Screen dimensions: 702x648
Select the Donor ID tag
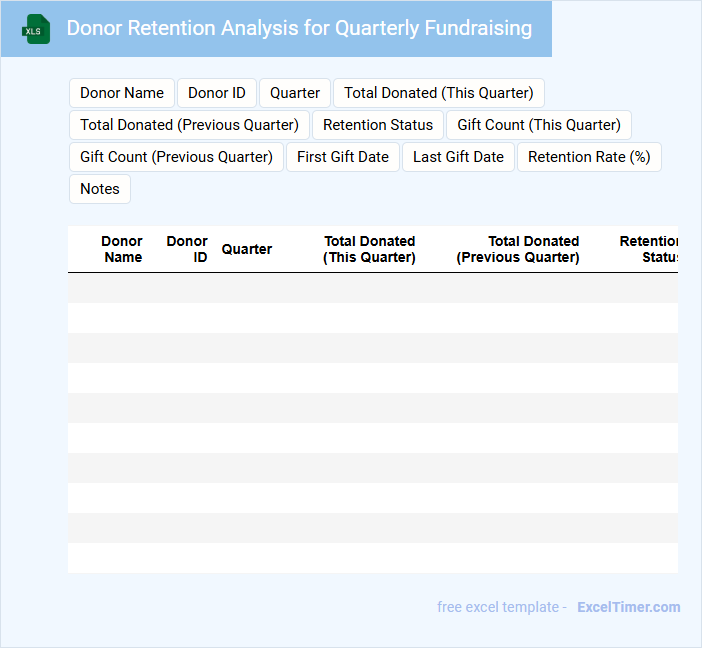(217, 93)
